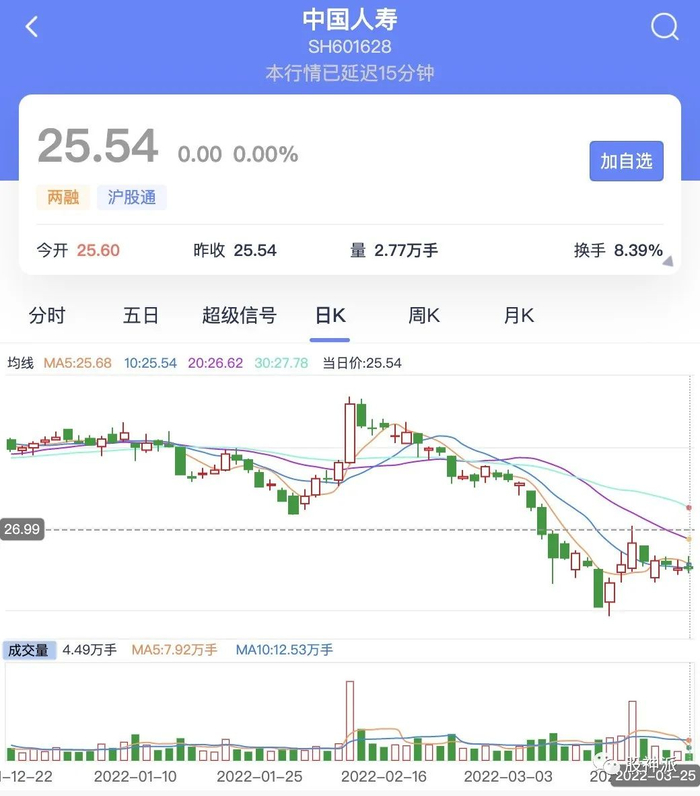Click the 加自选 button
Viewport: 700px width, 796px height.
click(626, 161)
